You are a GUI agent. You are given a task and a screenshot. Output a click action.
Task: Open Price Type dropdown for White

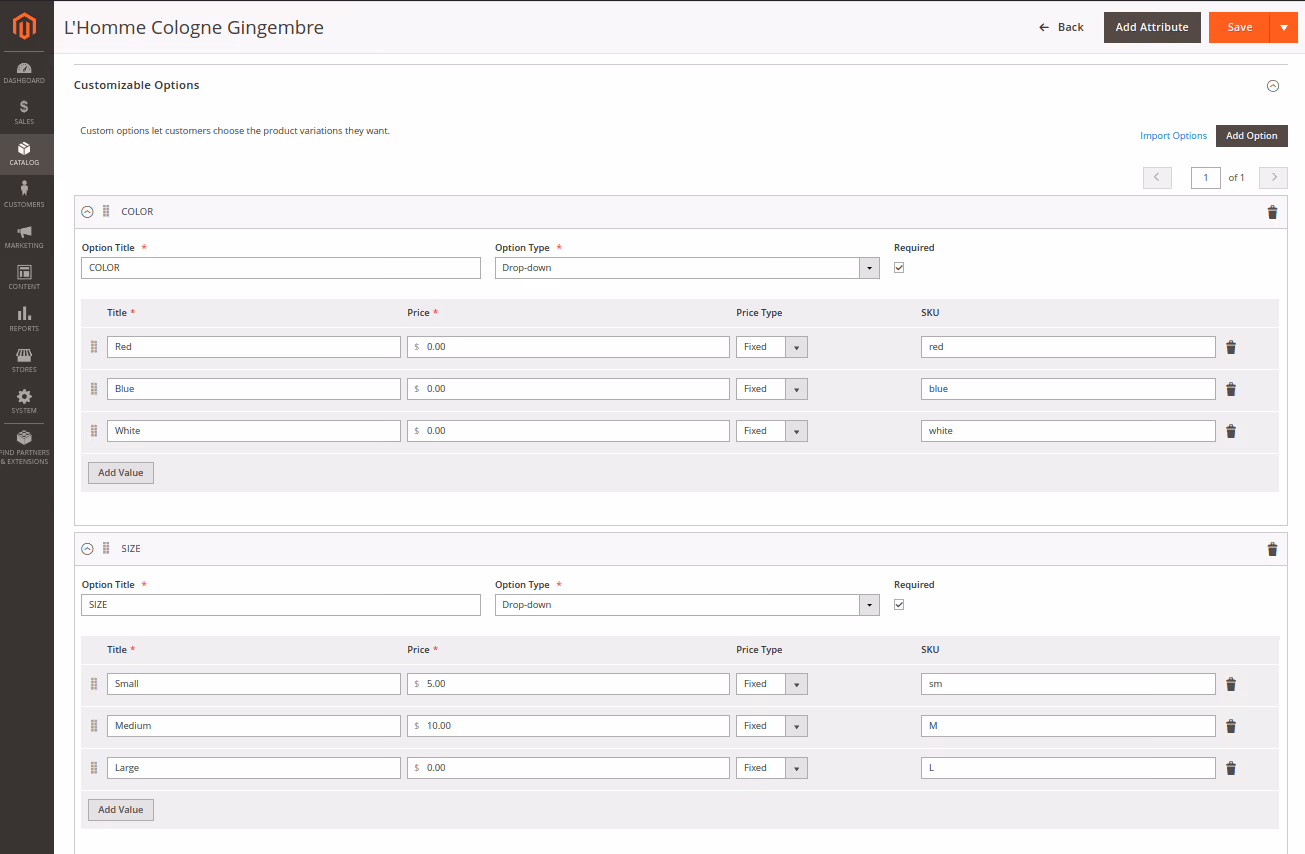click(x=772, y=431)
